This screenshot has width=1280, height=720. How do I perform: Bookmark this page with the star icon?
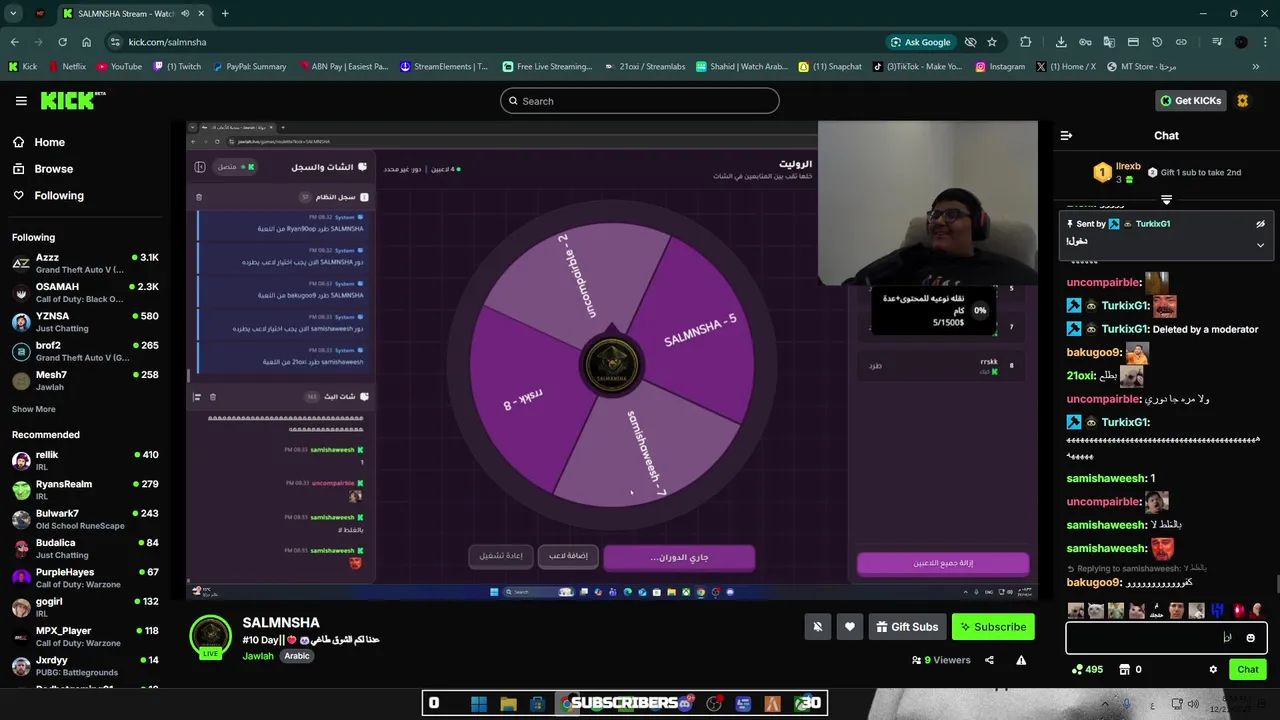pos(992,42)
